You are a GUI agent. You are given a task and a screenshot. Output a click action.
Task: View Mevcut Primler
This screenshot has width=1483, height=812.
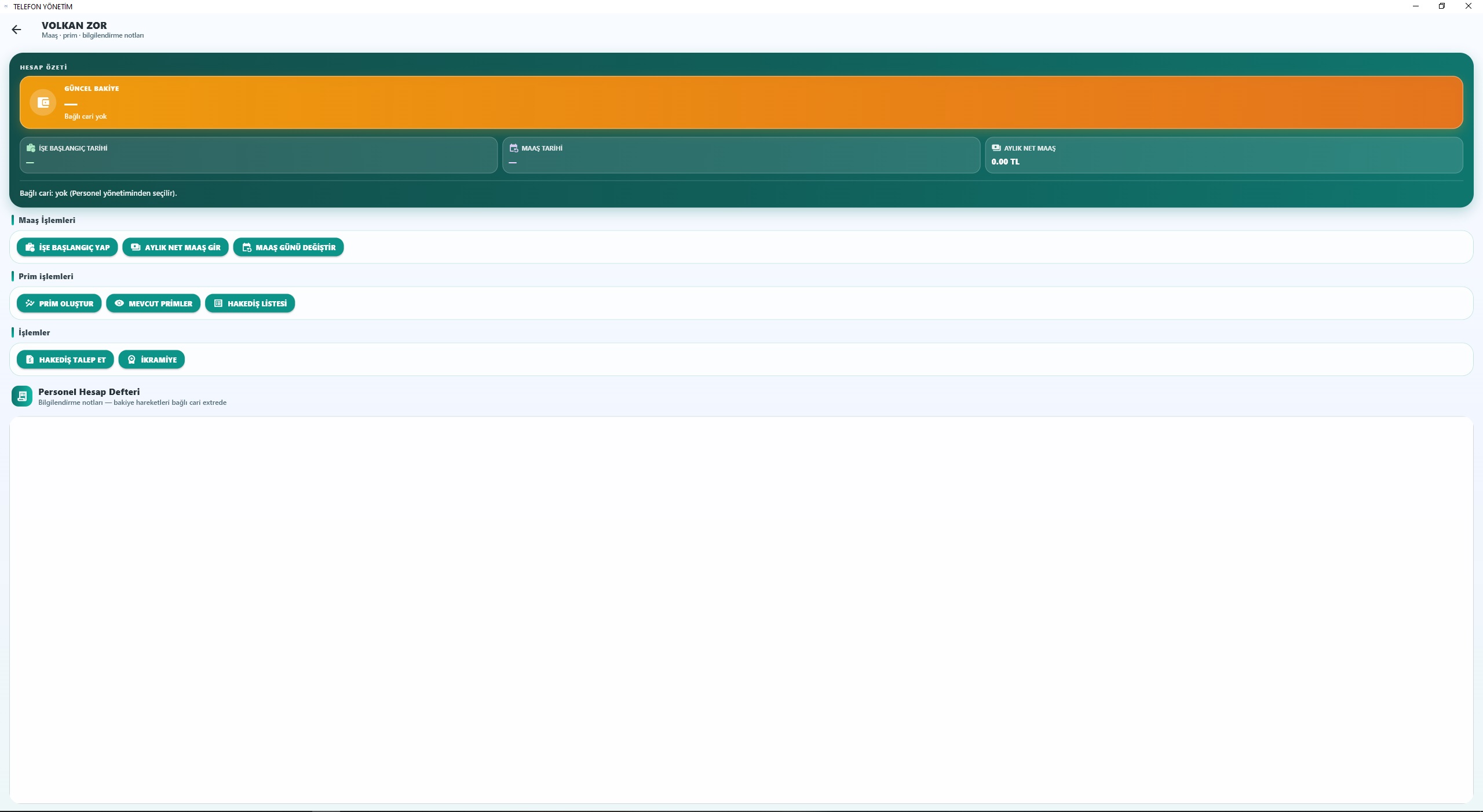pos(154,303)
